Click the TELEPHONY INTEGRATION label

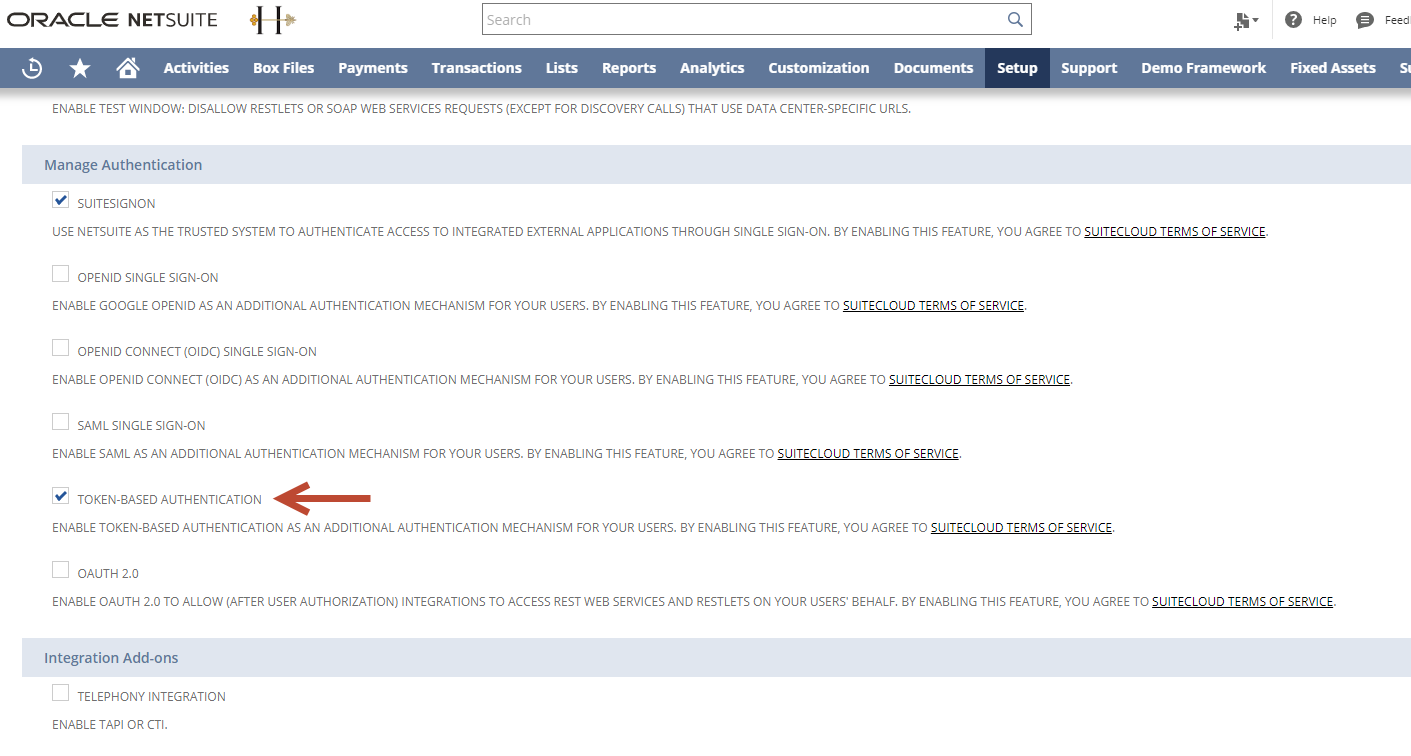click(151, 696)
